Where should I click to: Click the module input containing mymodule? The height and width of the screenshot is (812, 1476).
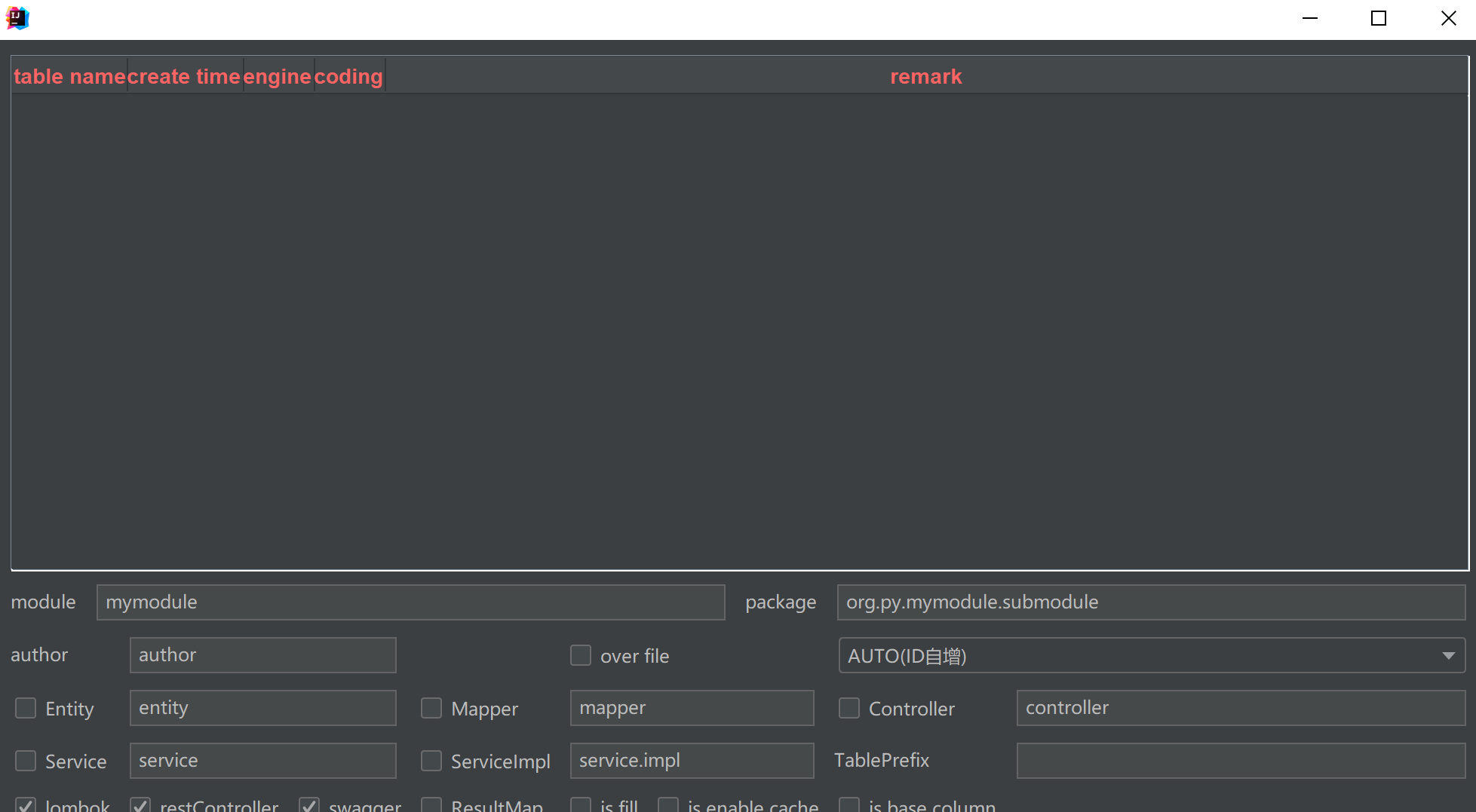click(410, 602)
